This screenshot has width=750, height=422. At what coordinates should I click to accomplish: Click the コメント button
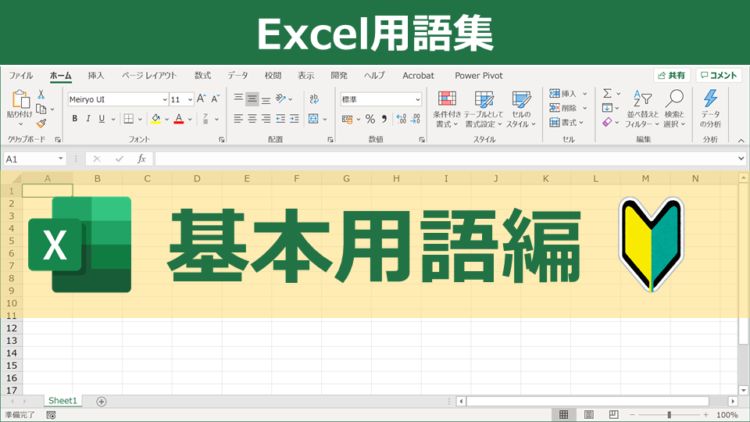pos(718,76)
